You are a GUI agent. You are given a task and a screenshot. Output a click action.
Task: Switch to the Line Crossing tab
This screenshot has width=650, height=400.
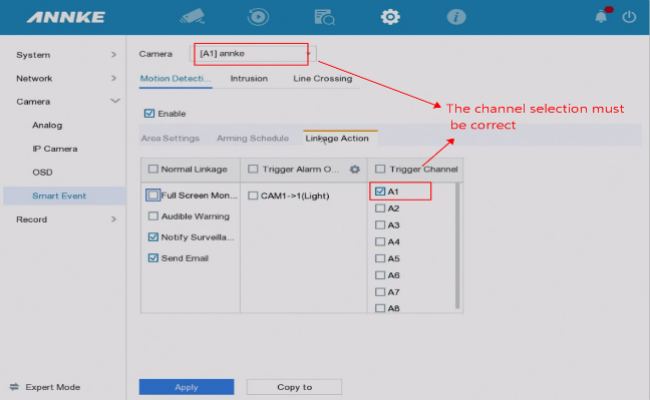(x=322, y=77)
